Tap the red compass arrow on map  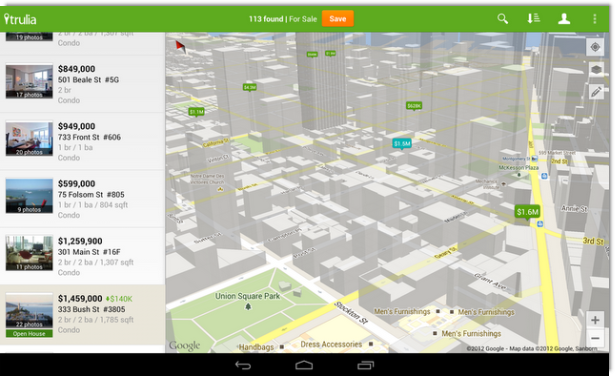point(180,47)
